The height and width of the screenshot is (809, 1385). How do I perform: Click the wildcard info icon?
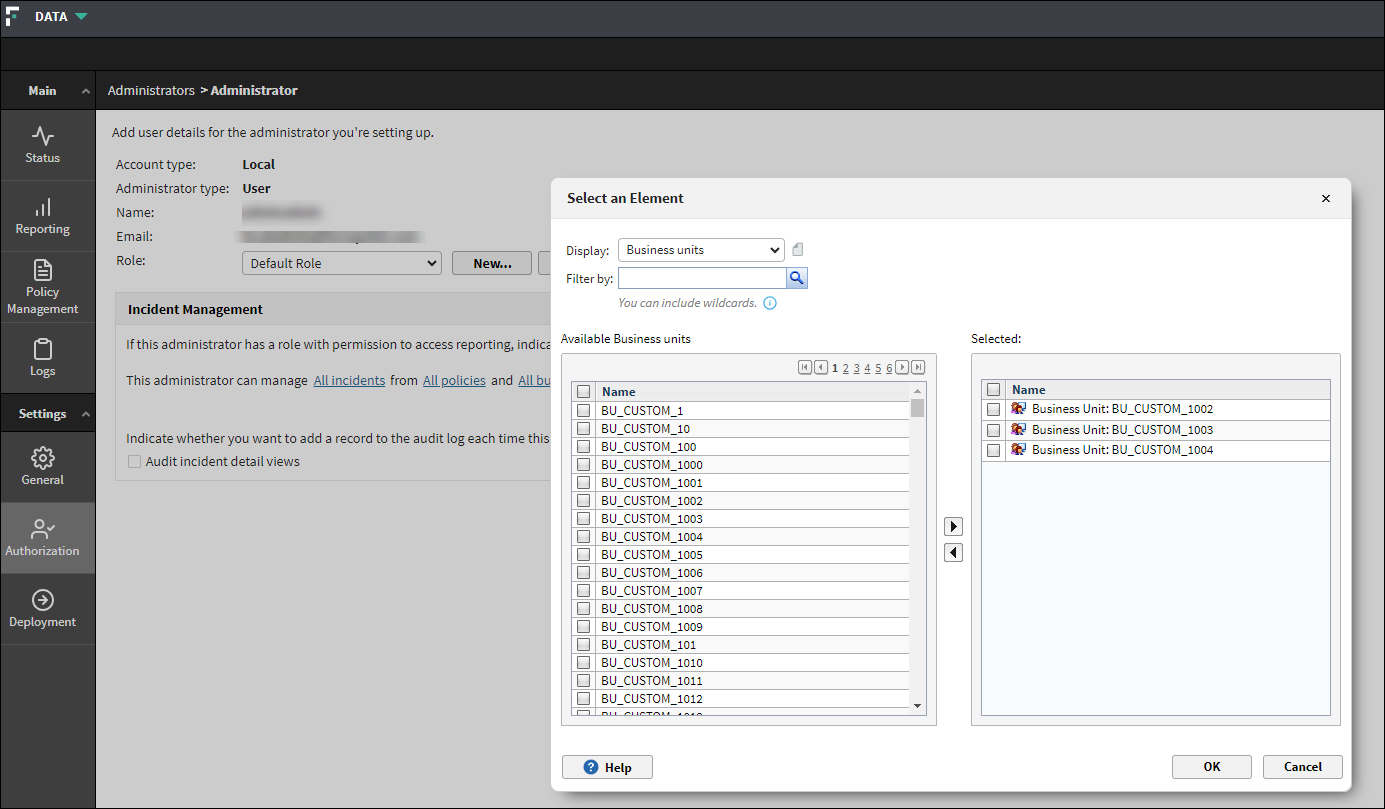[x=770, y=303]
